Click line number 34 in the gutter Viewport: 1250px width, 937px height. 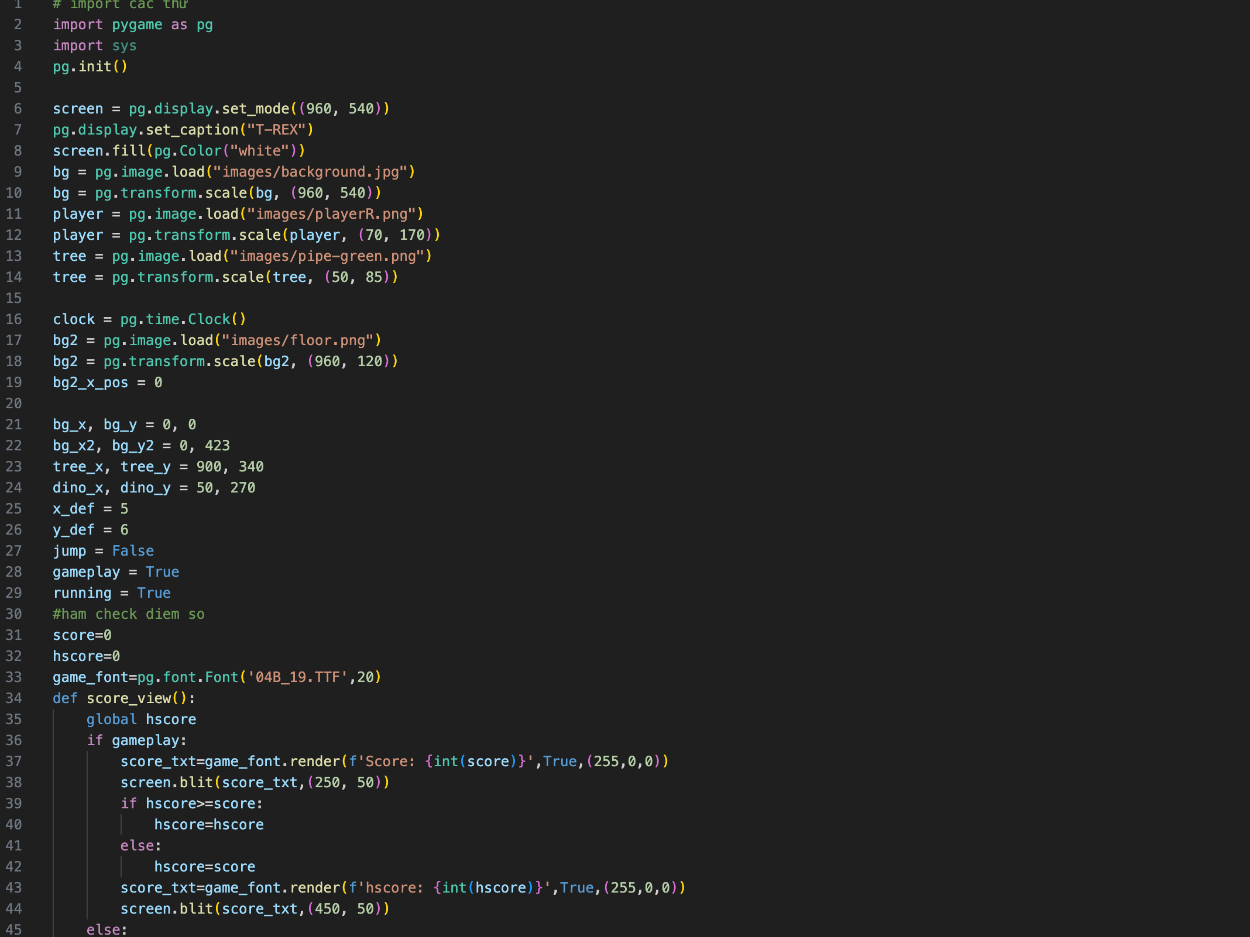[14, 698]
